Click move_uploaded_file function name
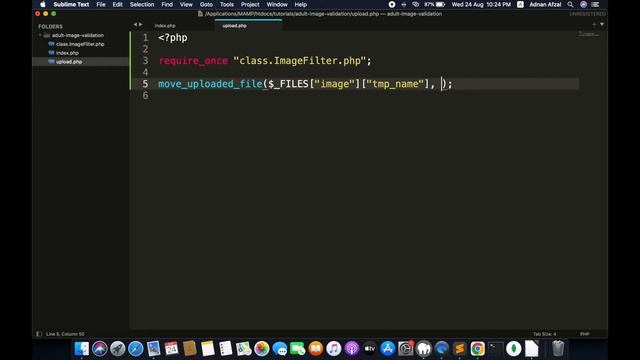640x360 pixels. (210, 84)
